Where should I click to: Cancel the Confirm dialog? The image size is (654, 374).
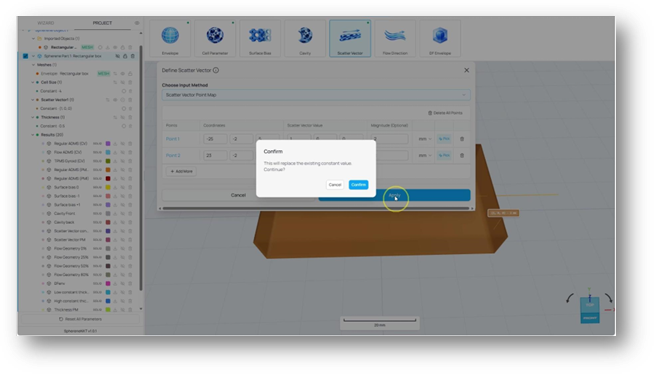335,185
